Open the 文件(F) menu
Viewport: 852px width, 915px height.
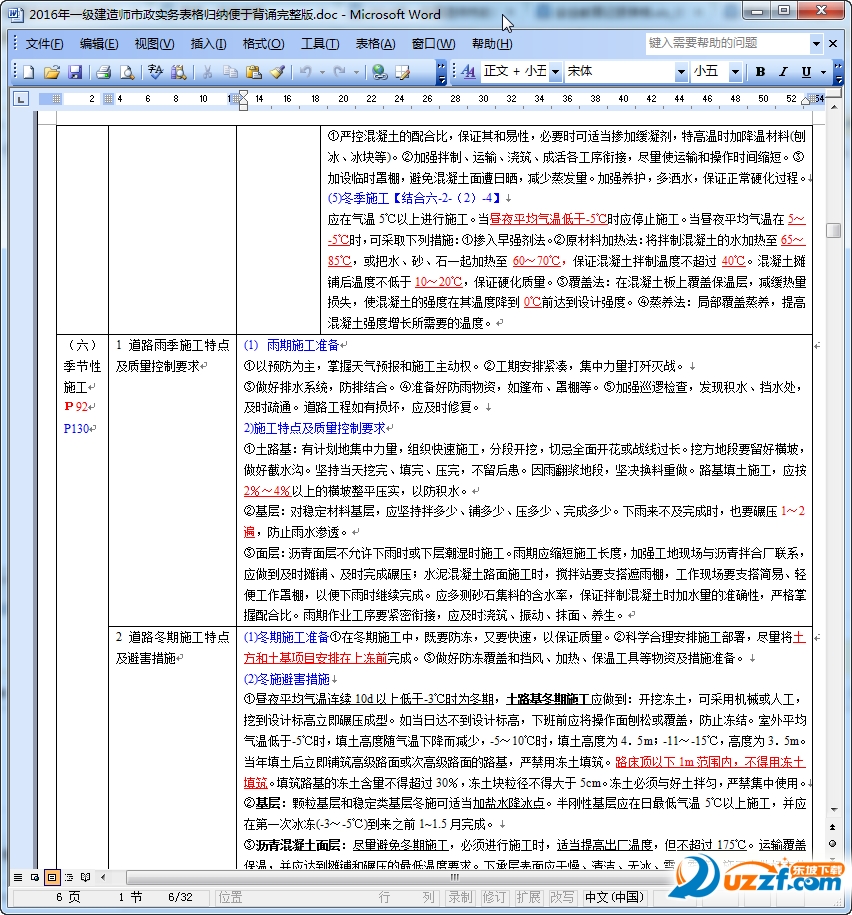pyautogui.click(x=44, y=44)
